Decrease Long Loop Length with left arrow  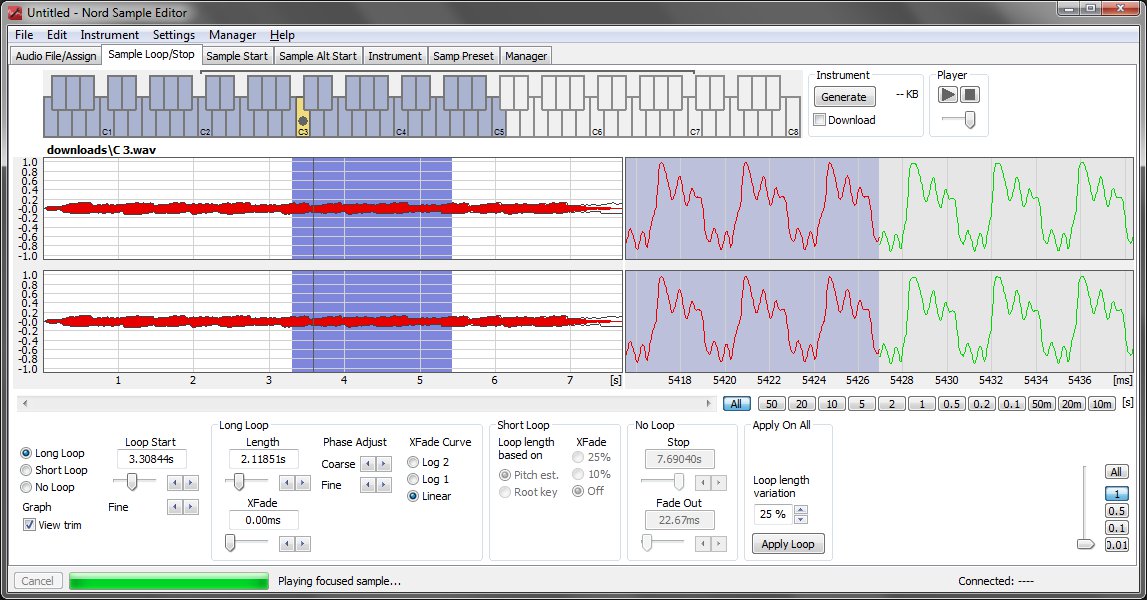[x=287, y=483]
